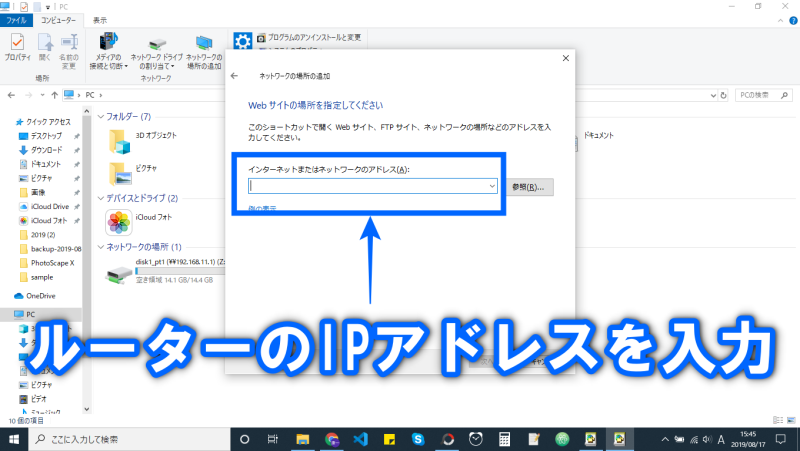
Task: Click the address bar refresh icon
Action: point(722,94)
